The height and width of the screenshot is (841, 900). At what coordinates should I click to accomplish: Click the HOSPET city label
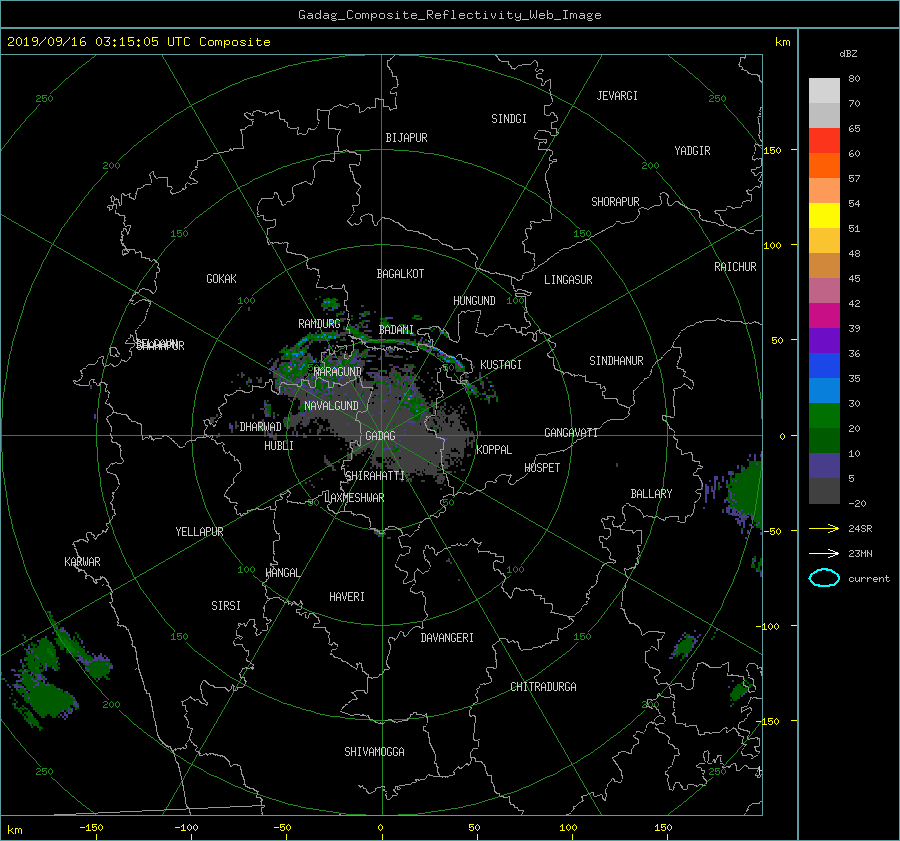click(x=542, y=468)
